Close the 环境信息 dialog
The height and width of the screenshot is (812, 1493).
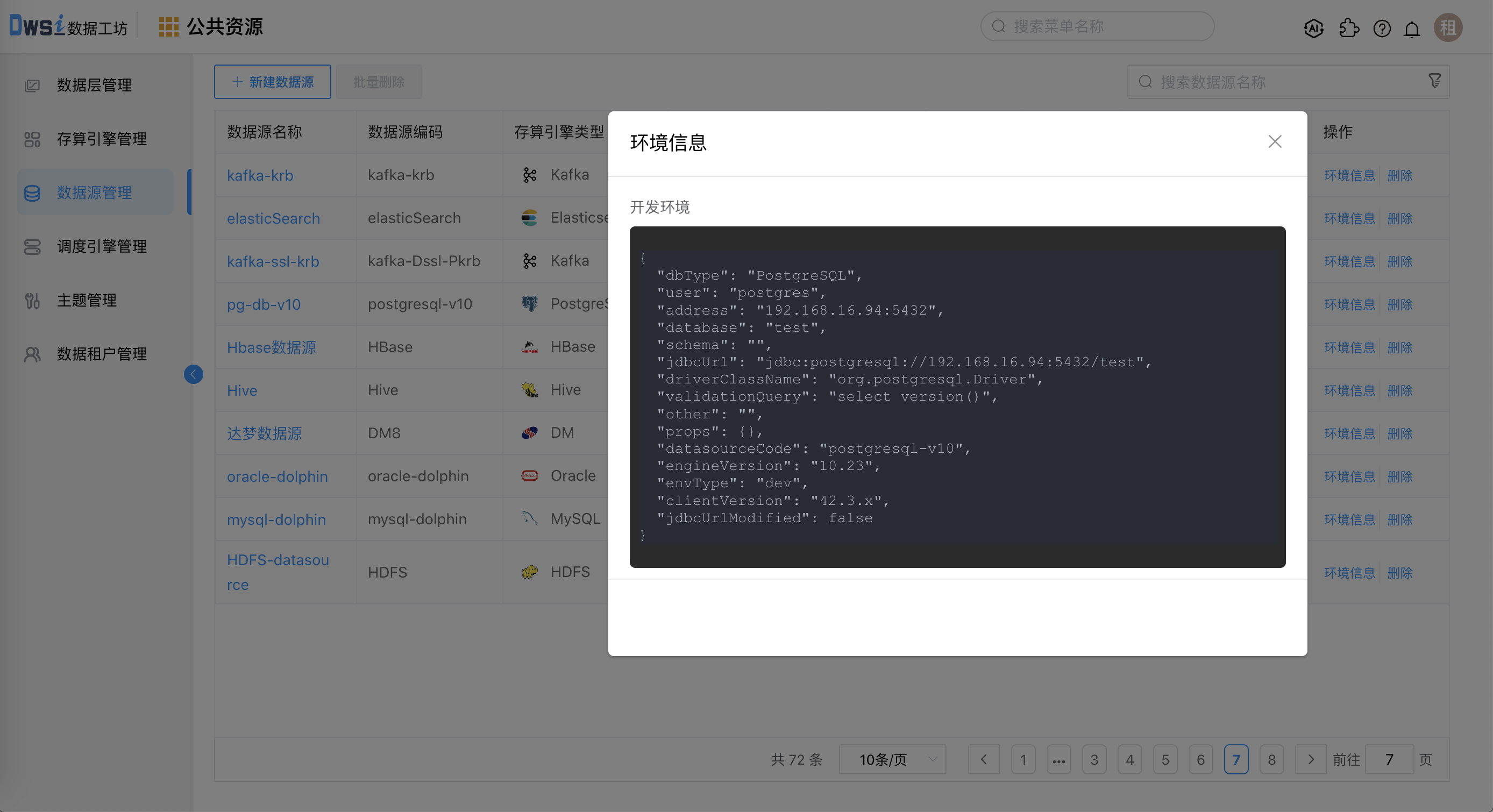1275,141
